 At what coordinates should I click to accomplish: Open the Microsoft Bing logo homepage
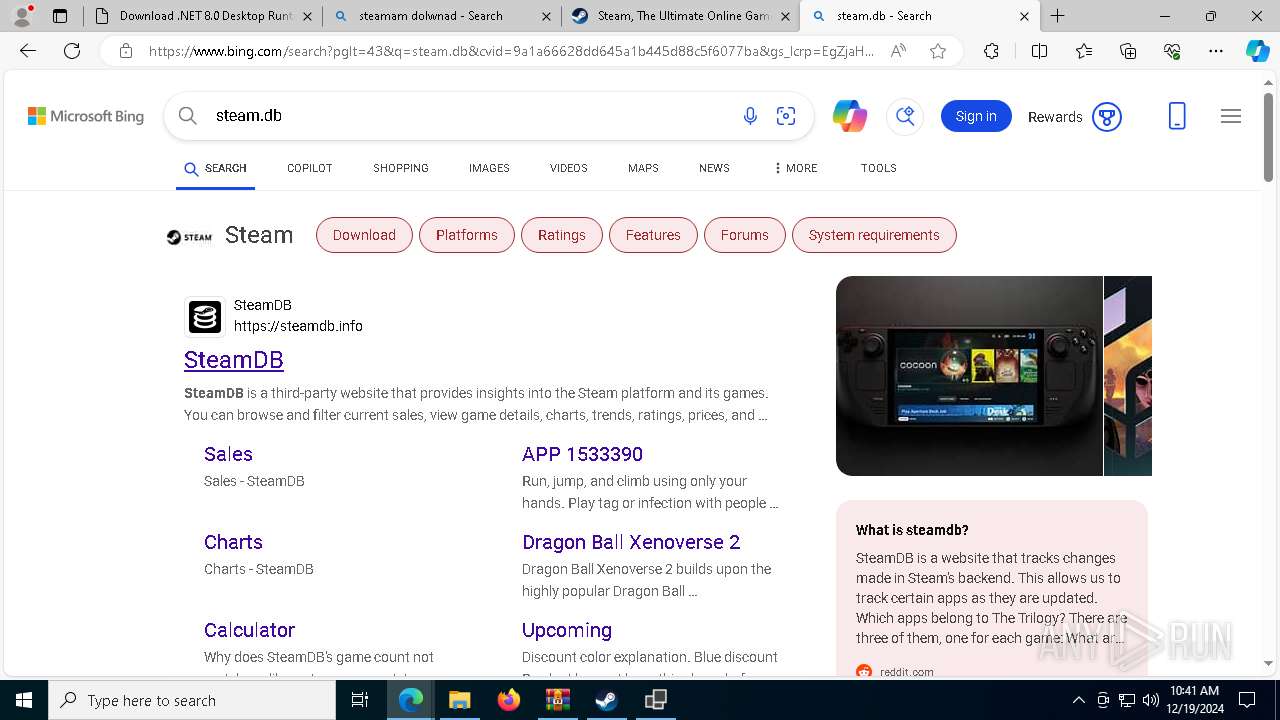point(86,116)
